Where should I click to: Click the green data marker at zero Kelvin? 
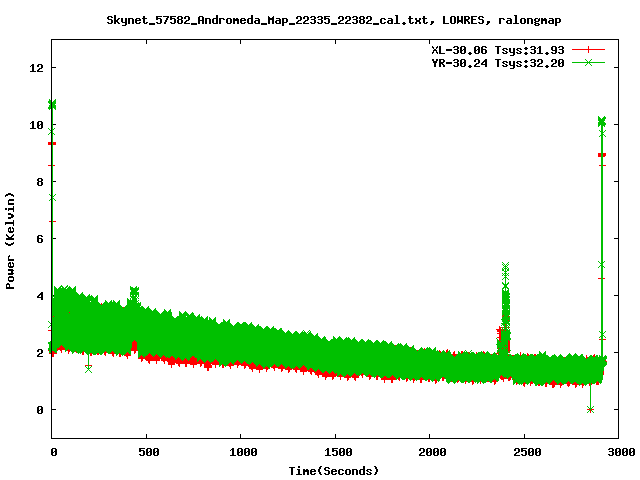pos(590,409)
